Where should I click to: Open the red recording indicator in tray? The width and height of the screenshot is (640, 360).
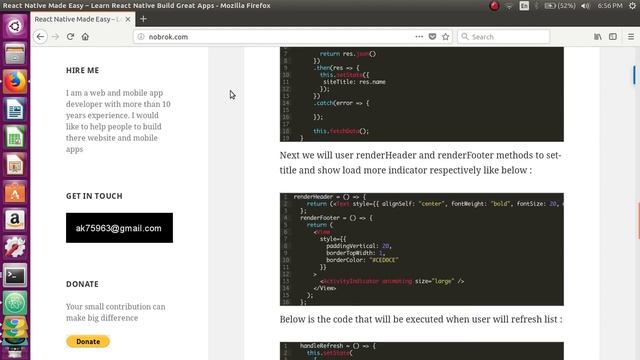494,6
